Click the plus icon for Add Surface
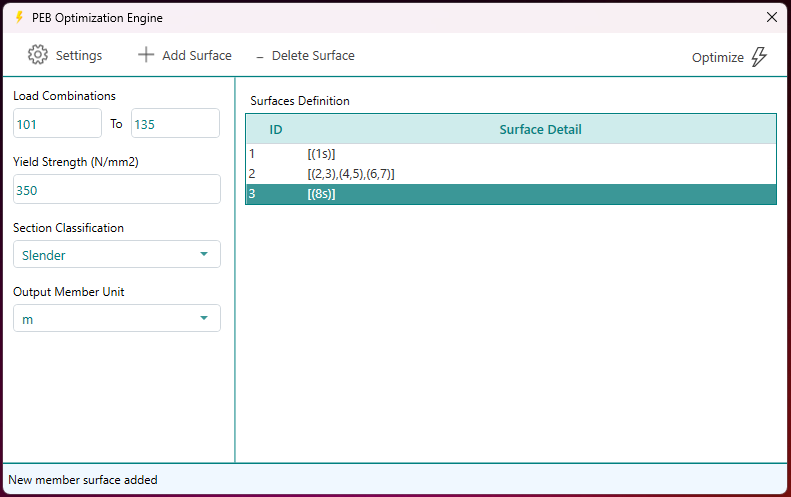This screenshot has width=791, height=497. [146, 55]
